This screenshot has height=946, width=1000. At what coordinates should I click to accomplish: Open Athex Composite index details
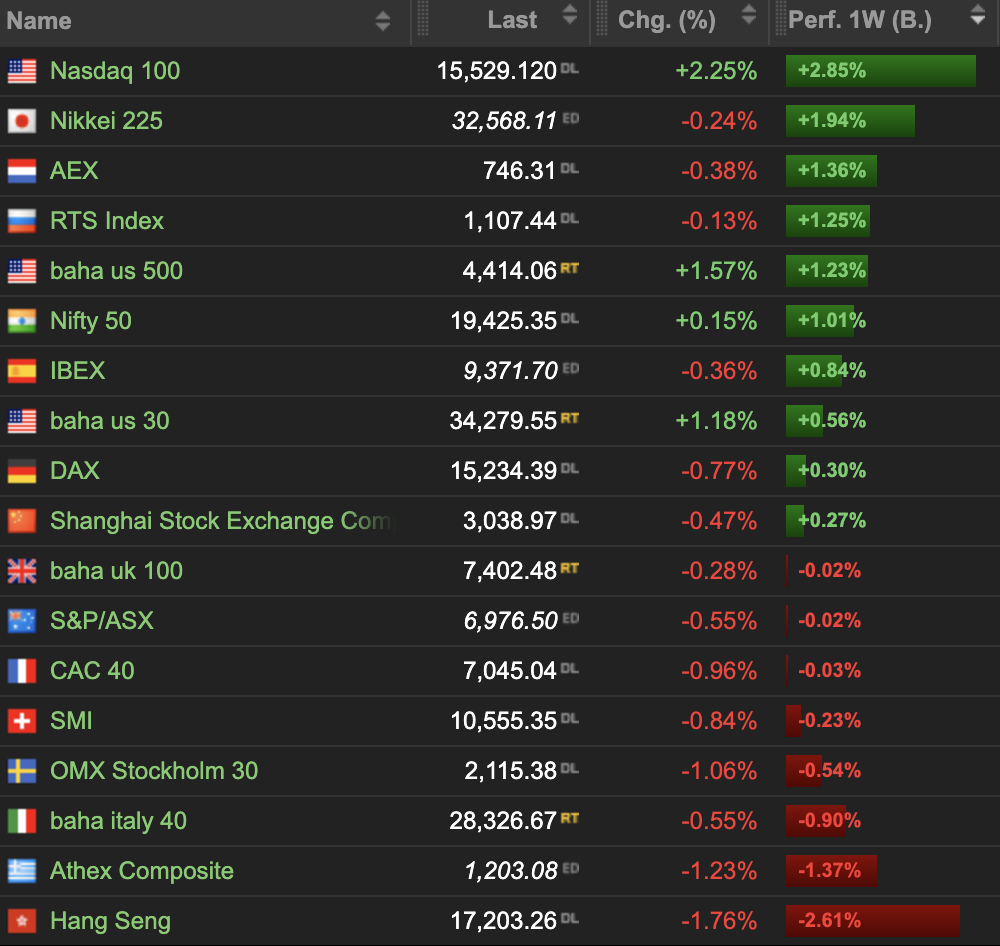142,871
